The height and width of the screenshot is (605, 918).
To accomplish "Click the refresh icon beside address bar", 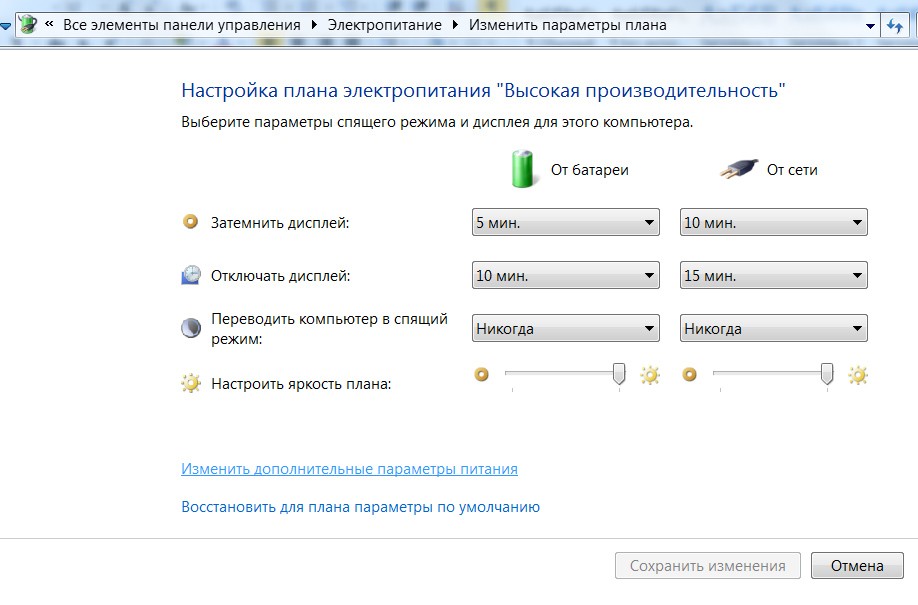I will 894,25.
